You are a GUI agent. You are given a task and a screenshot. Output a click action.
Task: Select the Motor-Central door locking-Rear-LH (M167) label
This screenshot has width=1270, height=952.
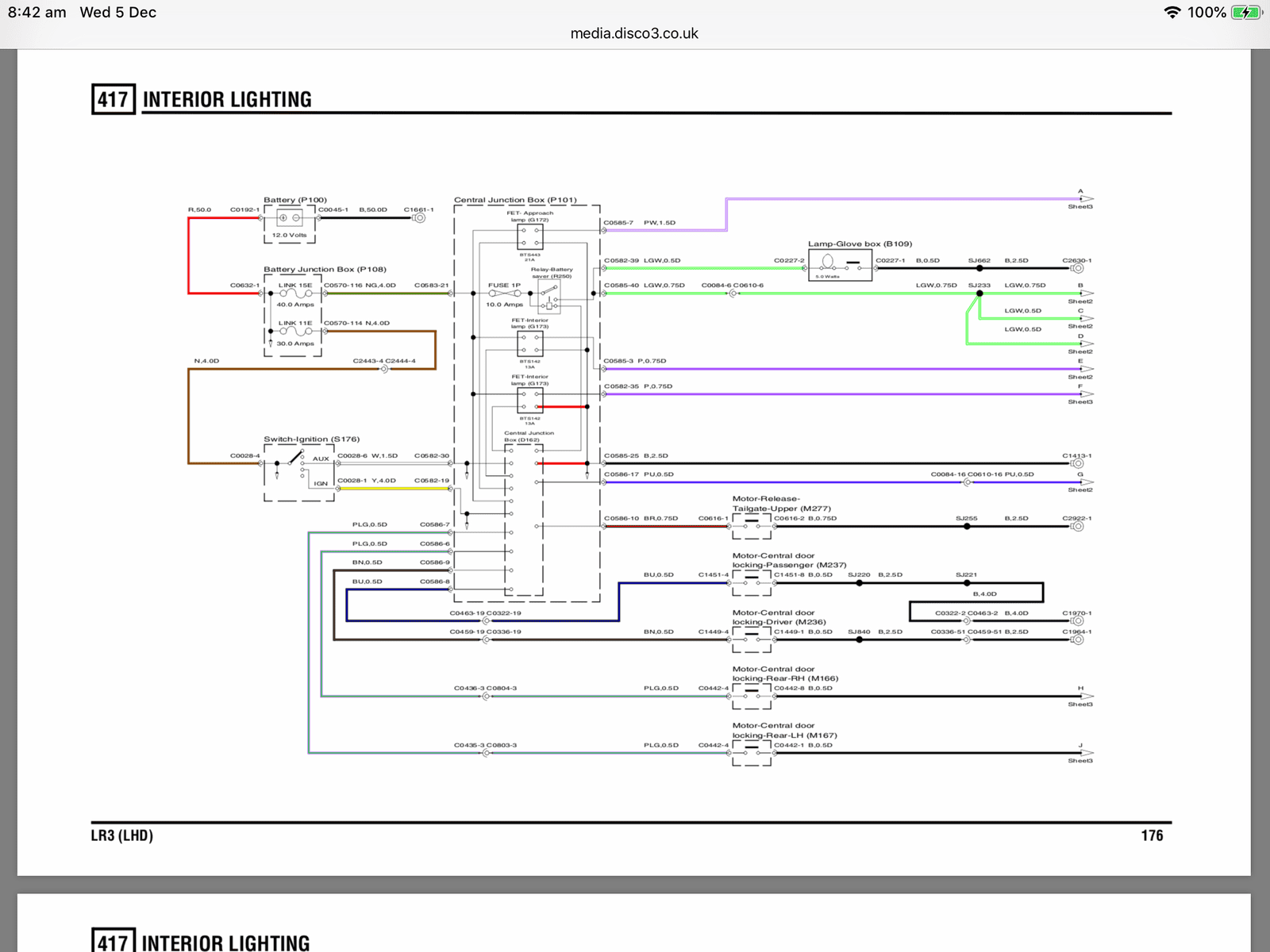(784, 731)
